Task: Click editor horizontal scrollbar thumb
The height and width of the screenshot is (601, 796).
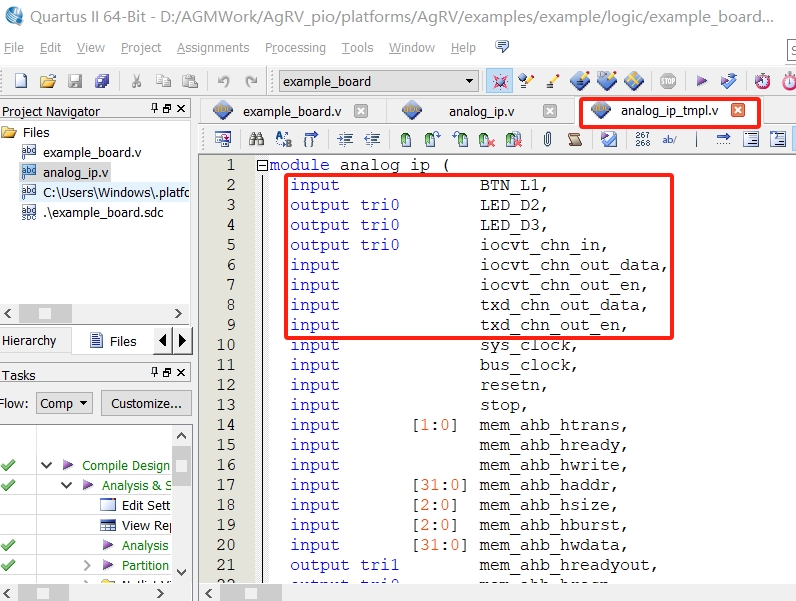Action: pos(251,593)
